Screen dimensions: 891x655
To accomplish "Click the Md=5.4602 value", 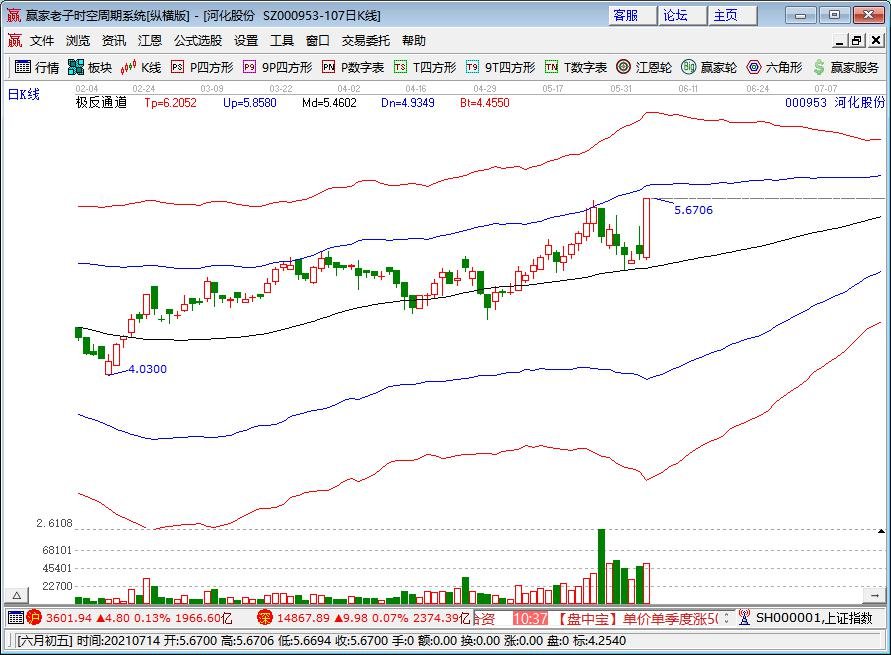I will click(x=329, y=103).
